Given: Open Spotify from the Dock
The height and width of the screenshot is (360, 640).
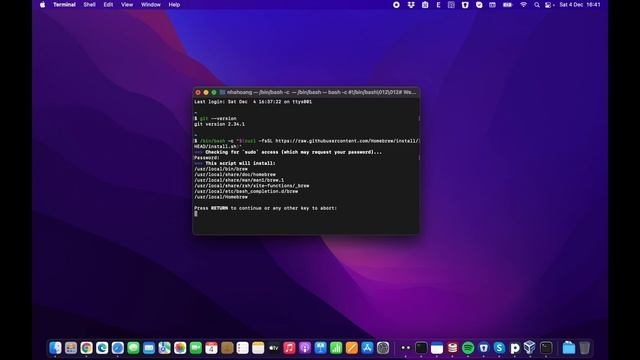Looking at the screenshot, I should point(468,348).
